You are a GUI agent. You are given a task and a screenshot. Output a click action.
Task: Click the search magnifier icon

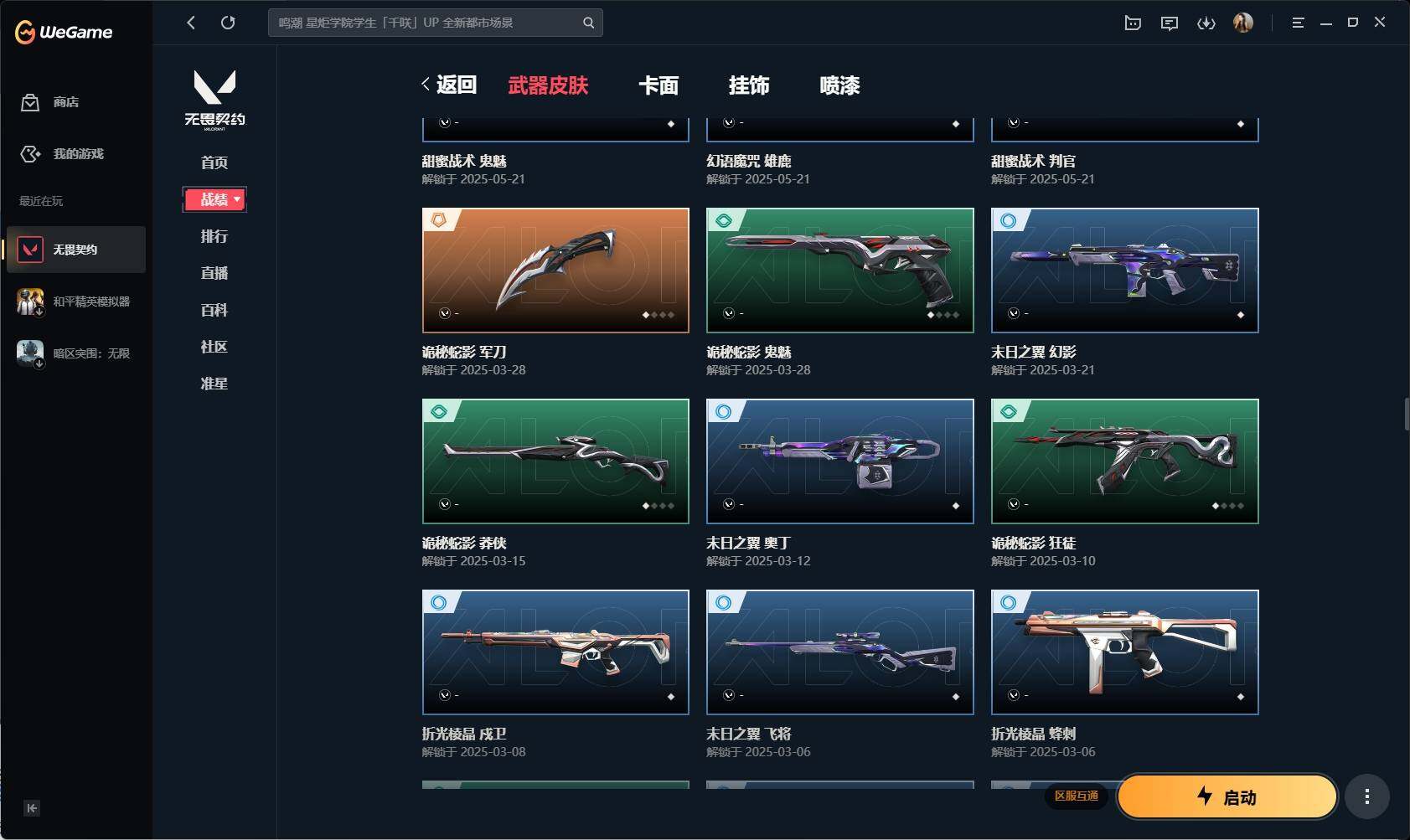click(588, 23)
